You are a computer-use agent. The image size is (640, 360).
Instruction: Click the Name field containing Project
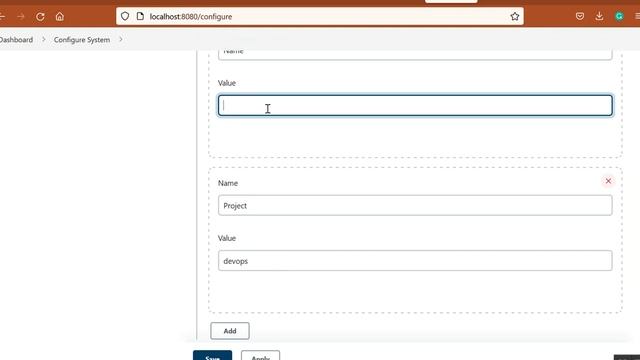(x=415, y=205)
